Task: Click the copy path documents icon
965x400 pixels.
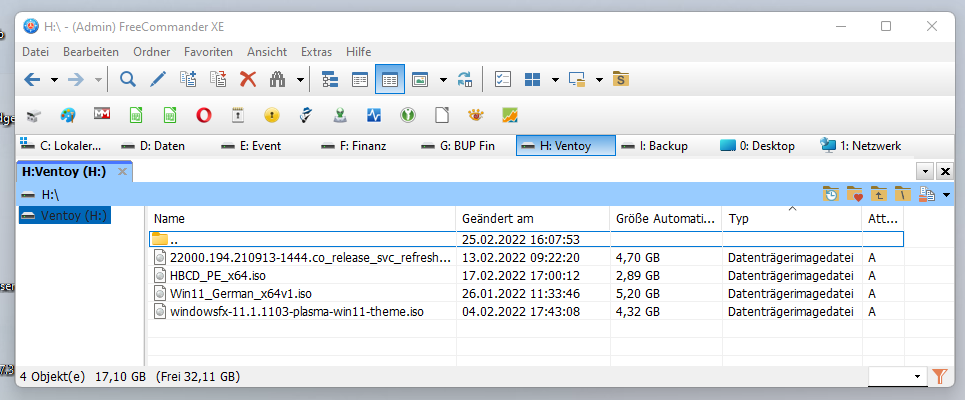Action: (x=927, y=194)
